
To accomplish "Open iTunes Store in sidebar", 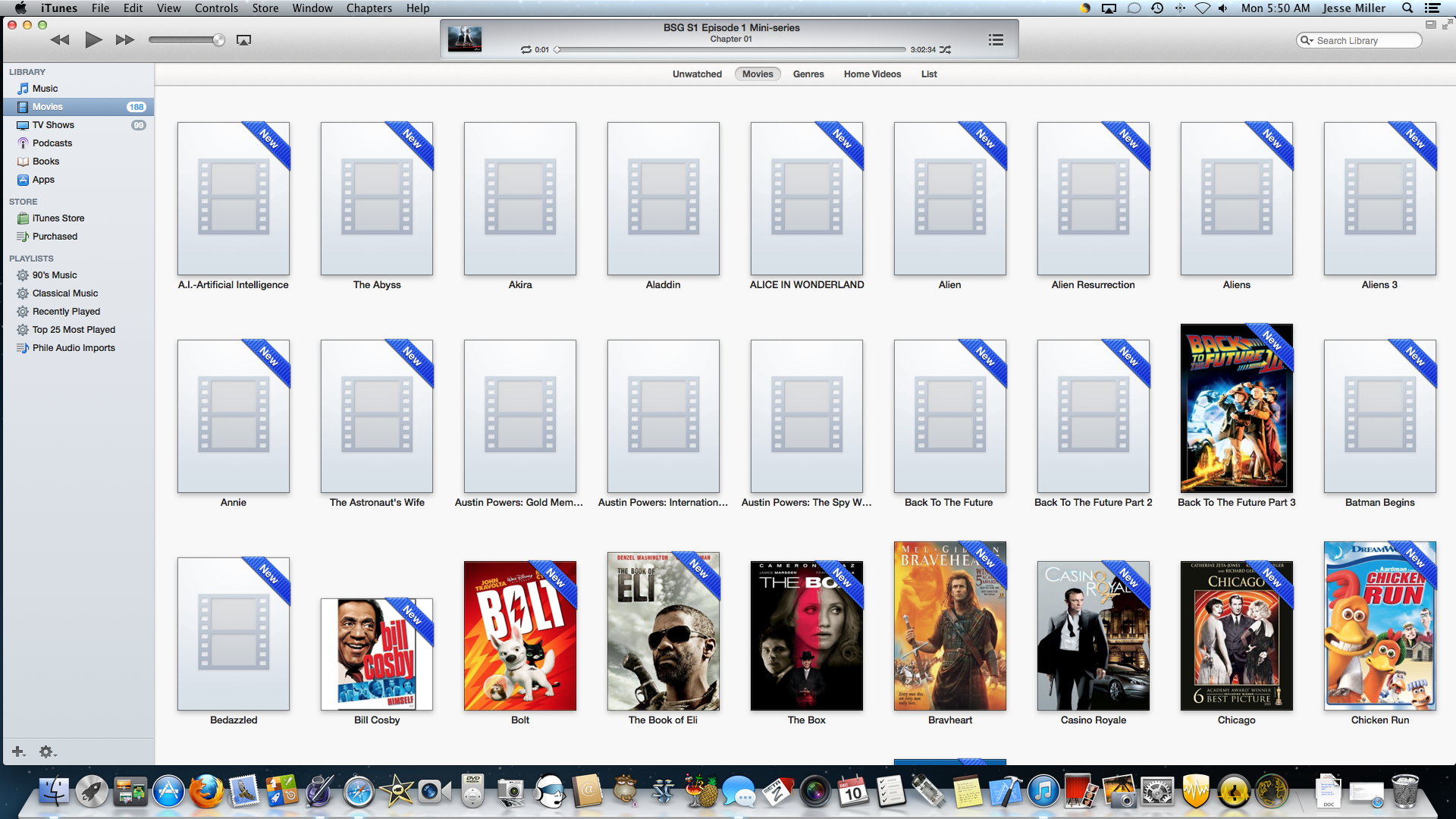I will (x=58, y=218).
